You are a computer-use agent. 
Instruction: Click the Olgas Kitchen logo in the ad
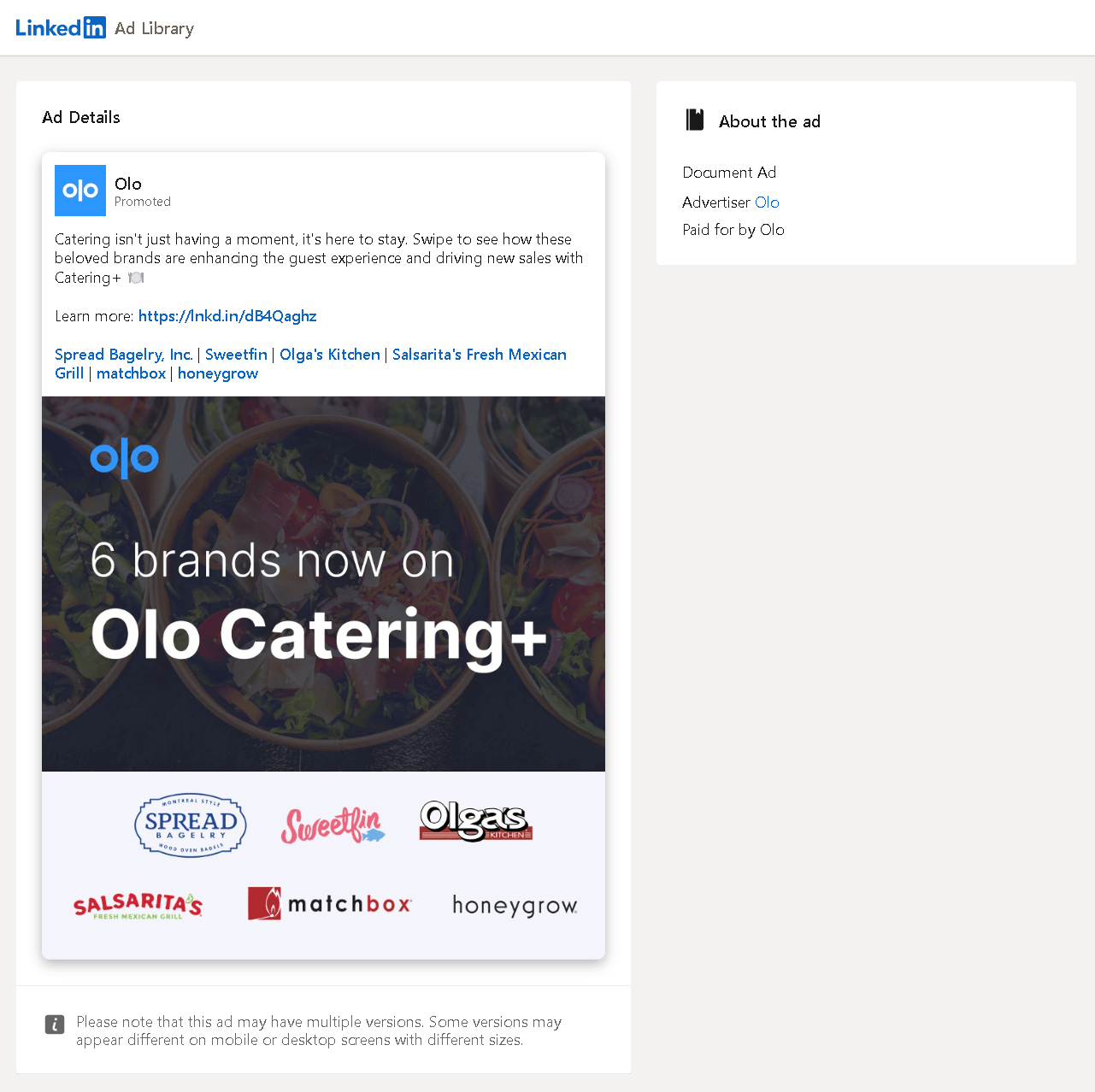(x=474, y=822)
